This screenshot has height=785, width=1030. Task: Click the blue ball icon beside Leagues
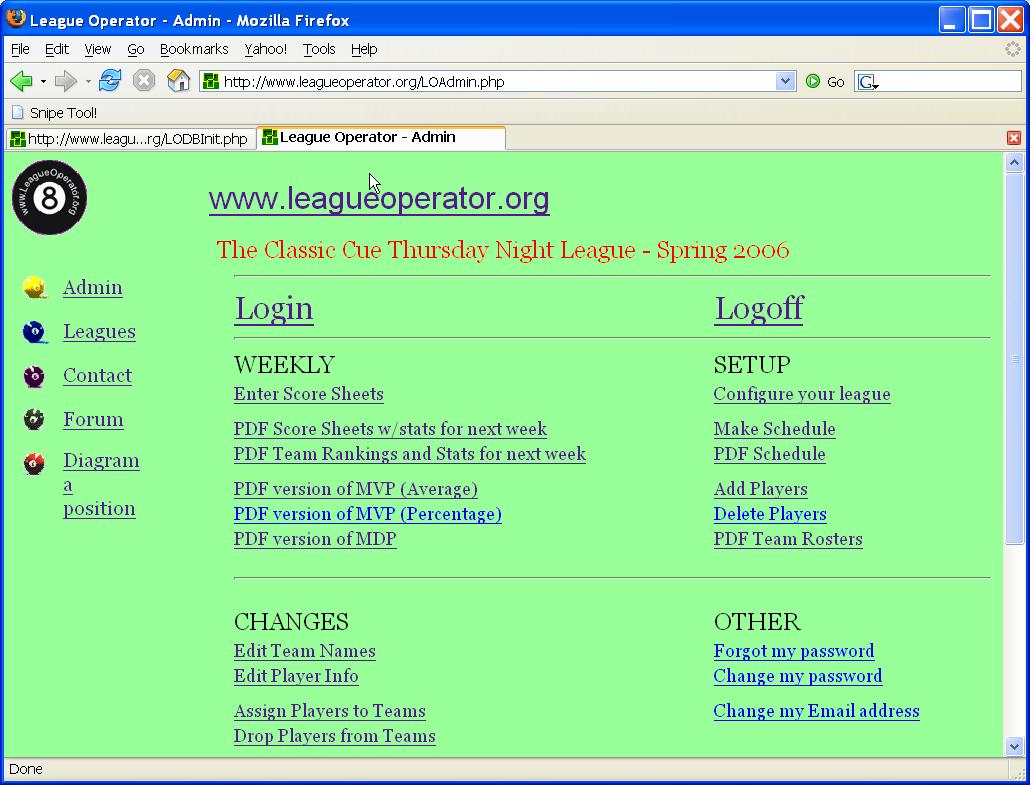pos(35,332)
